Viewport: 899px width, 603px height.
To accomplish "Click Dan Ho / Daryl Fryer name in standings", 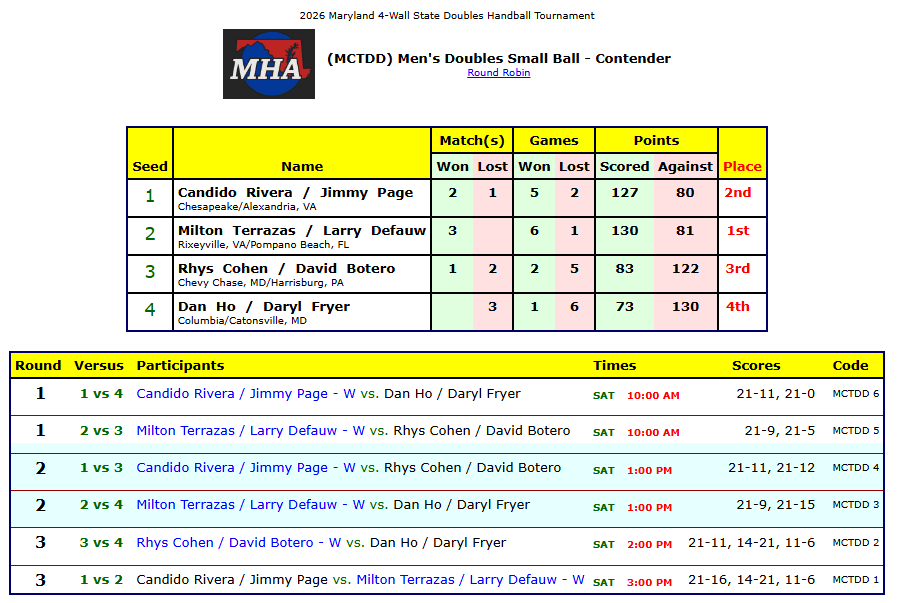I will tap(264, 307).
